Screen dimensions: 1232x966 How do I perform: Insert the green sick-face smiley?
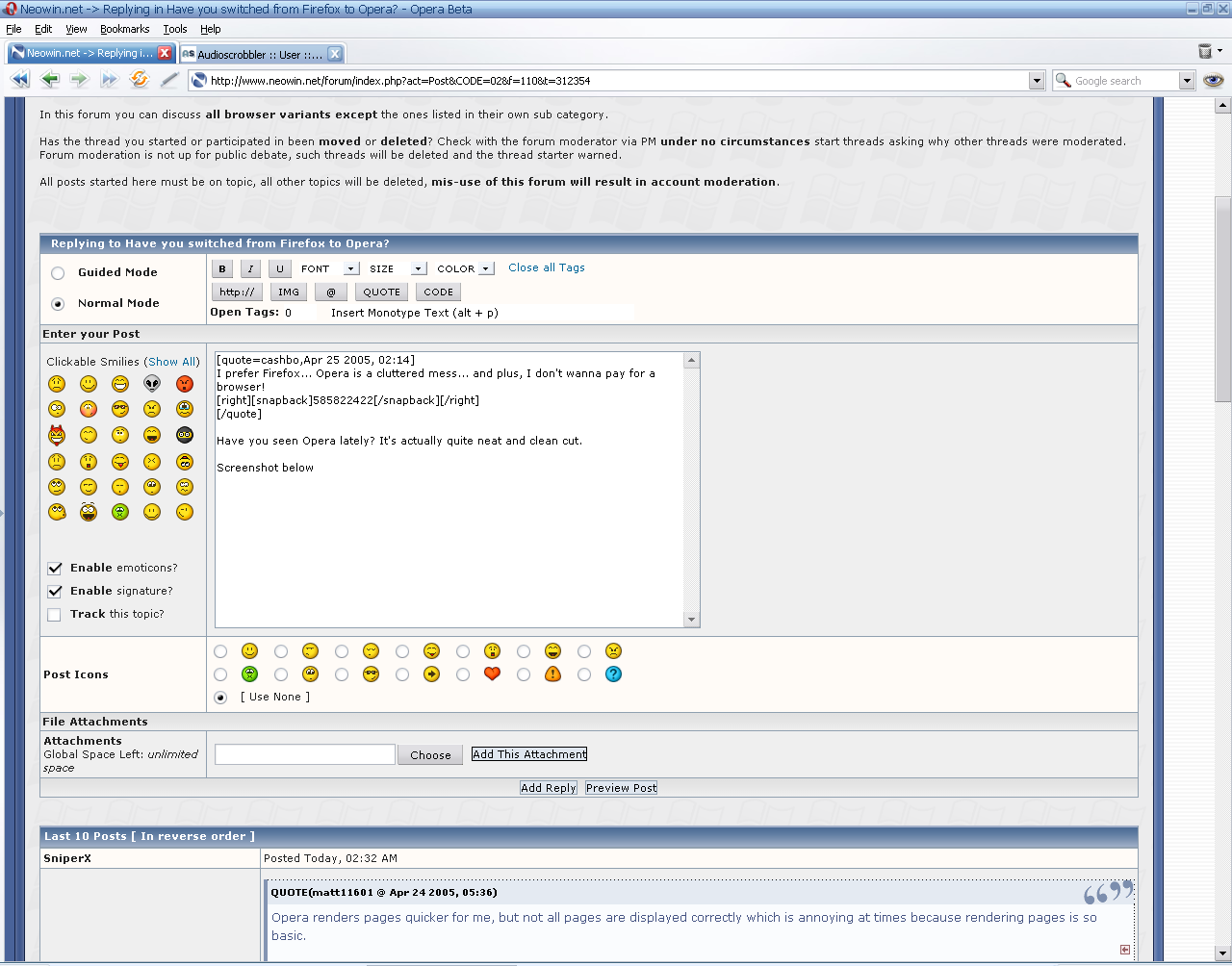pyautogui.click(x=120, y=512)
